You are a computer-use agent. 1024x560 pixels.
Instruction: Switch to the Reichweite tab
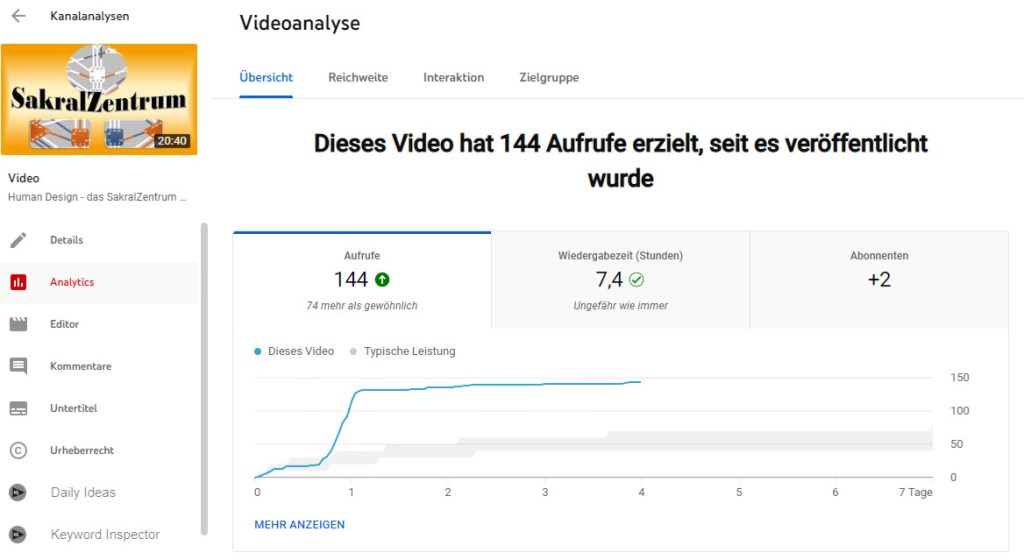pyautogui.click(x=358, y=77)
